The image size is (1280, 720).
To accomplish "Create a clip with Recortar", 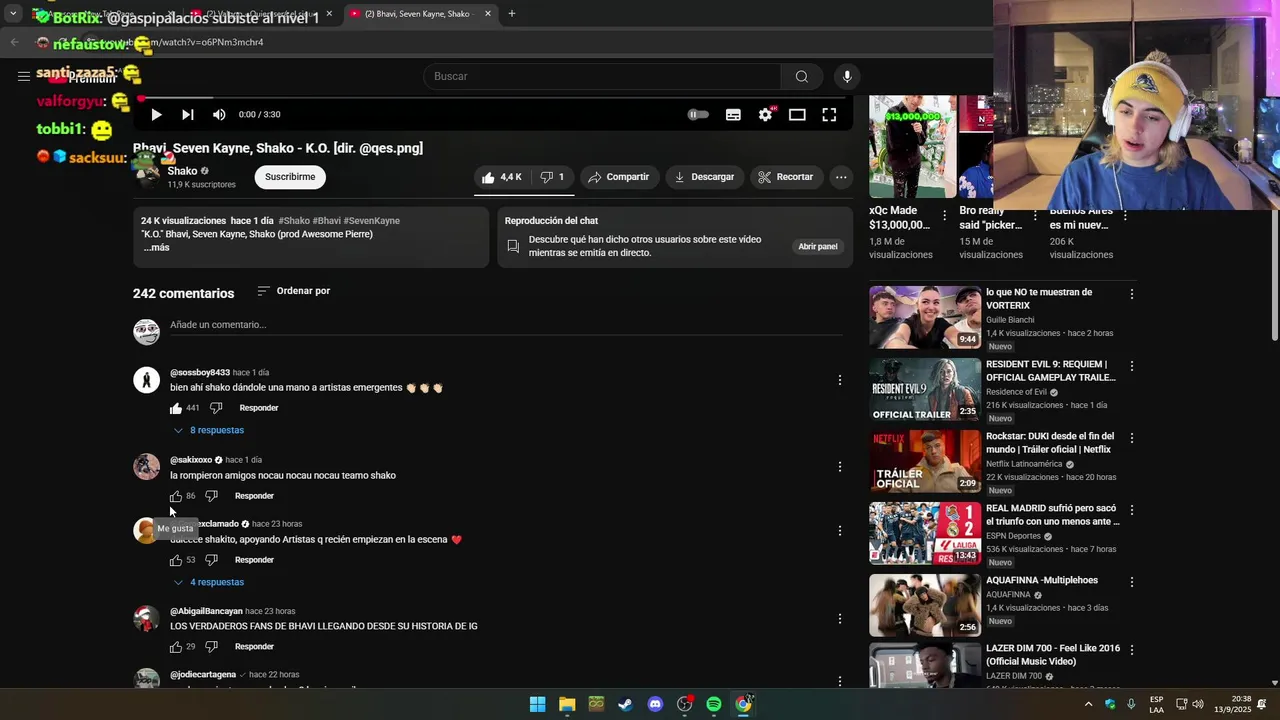I will [x=785, y=177].
